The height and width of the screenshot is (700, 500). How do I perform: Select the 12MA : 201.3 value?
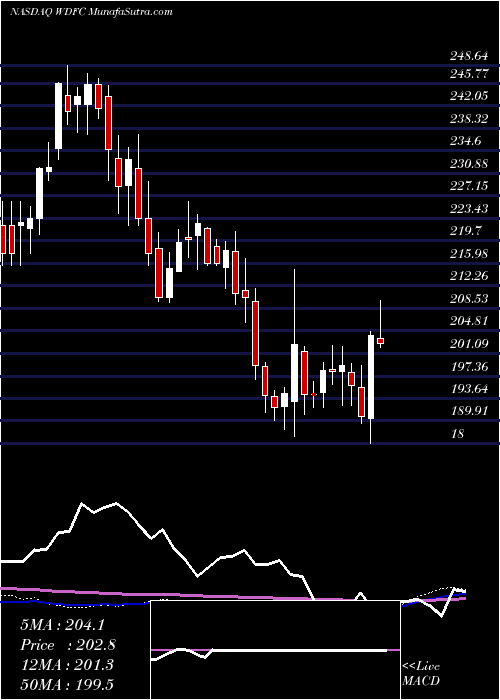click(67, 665)
